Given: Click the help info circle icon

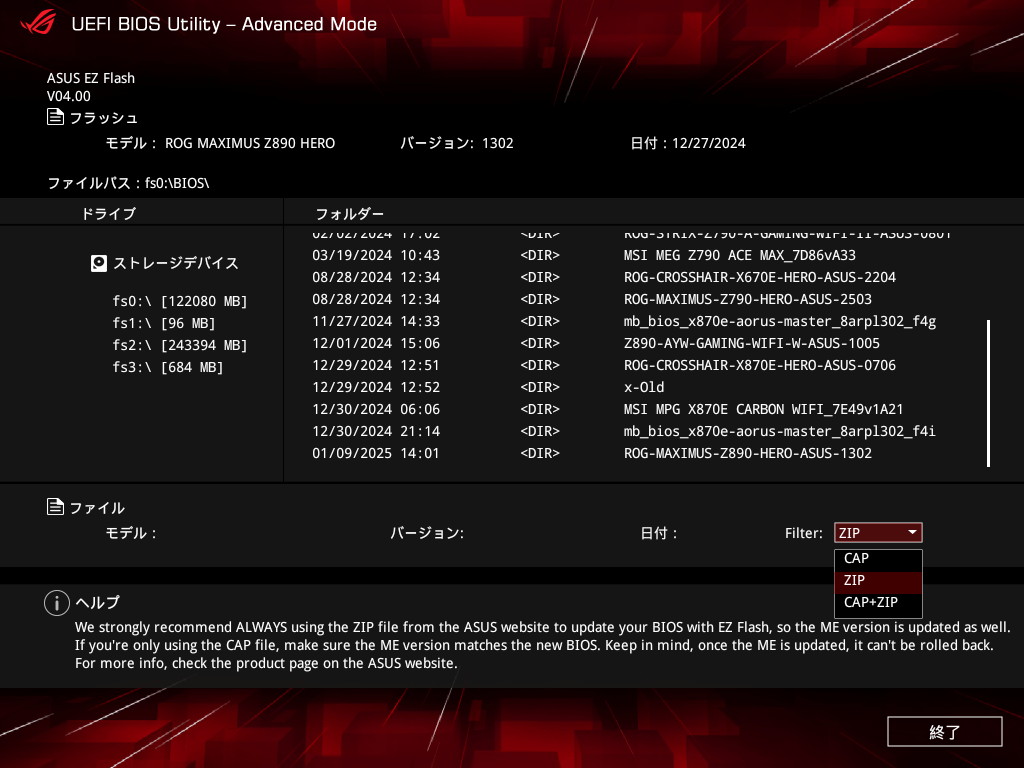Looking at the screenshot, I should click(x=57, y=602).
